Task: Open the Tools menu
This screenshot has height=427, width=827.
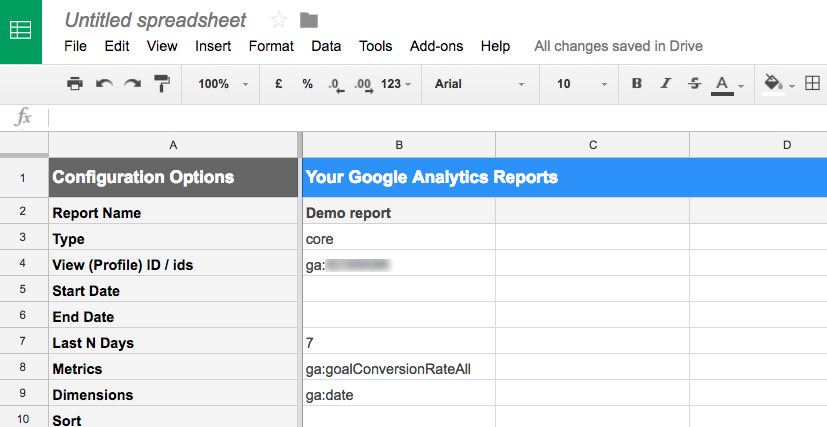Action: click(x=376, y=46)
